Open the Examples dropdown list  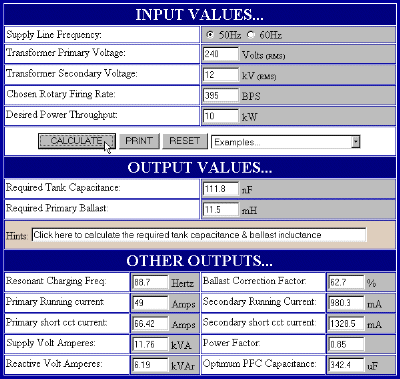tap(286, 142)
